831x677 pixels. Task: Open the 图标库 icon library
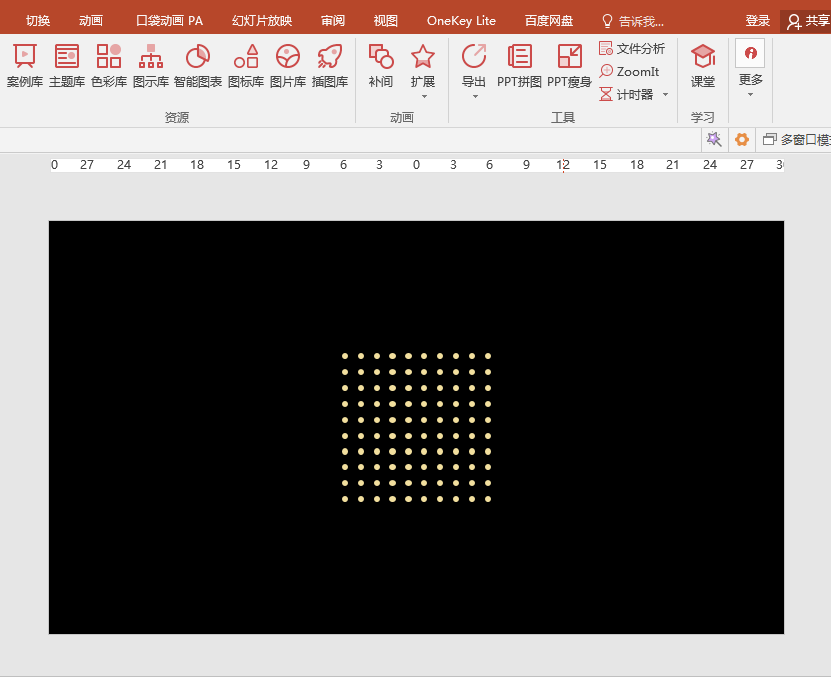pyautogui.click(x=246, y=66)
